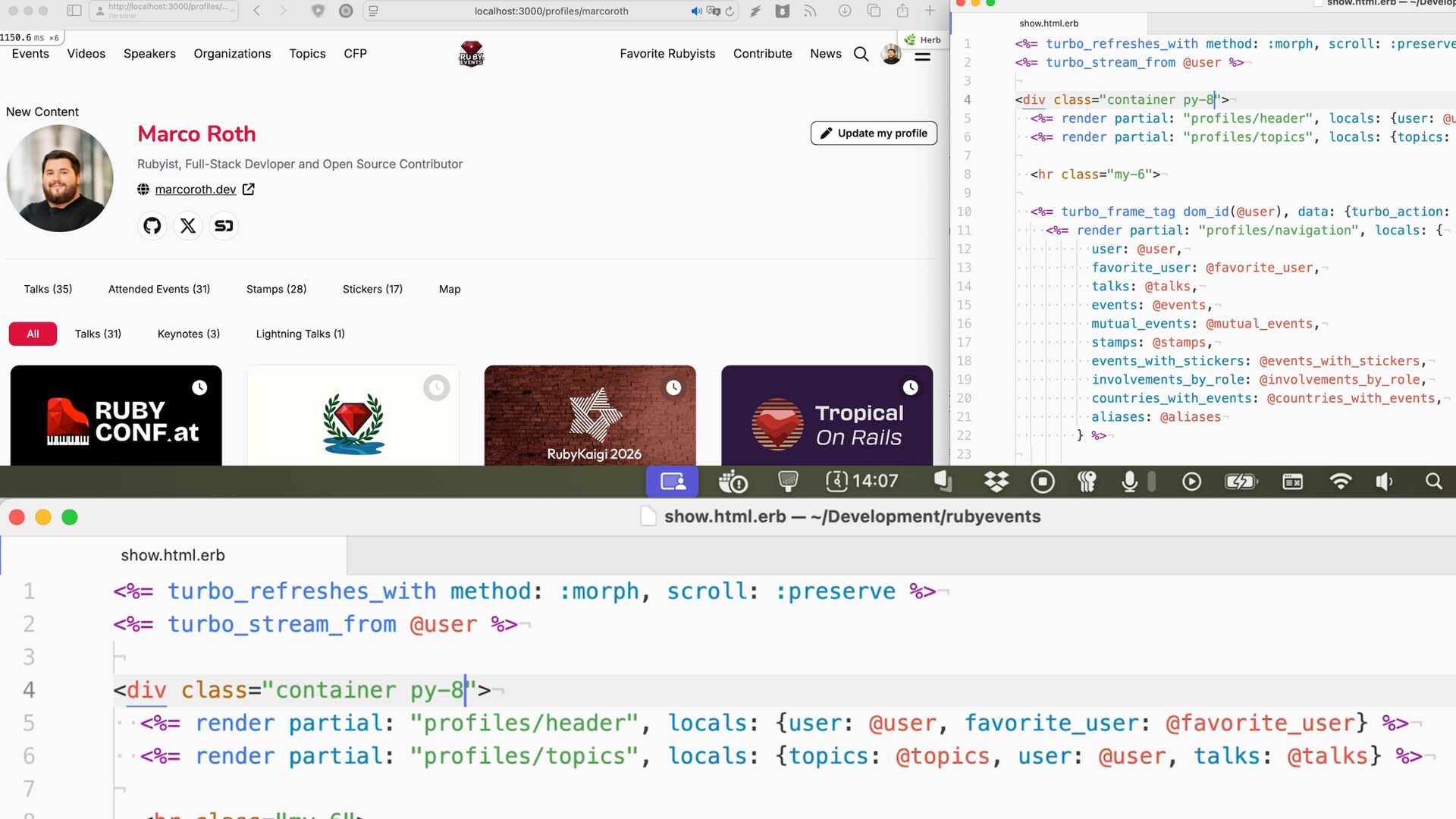Click the RubyEvents logo

[471, 54]
